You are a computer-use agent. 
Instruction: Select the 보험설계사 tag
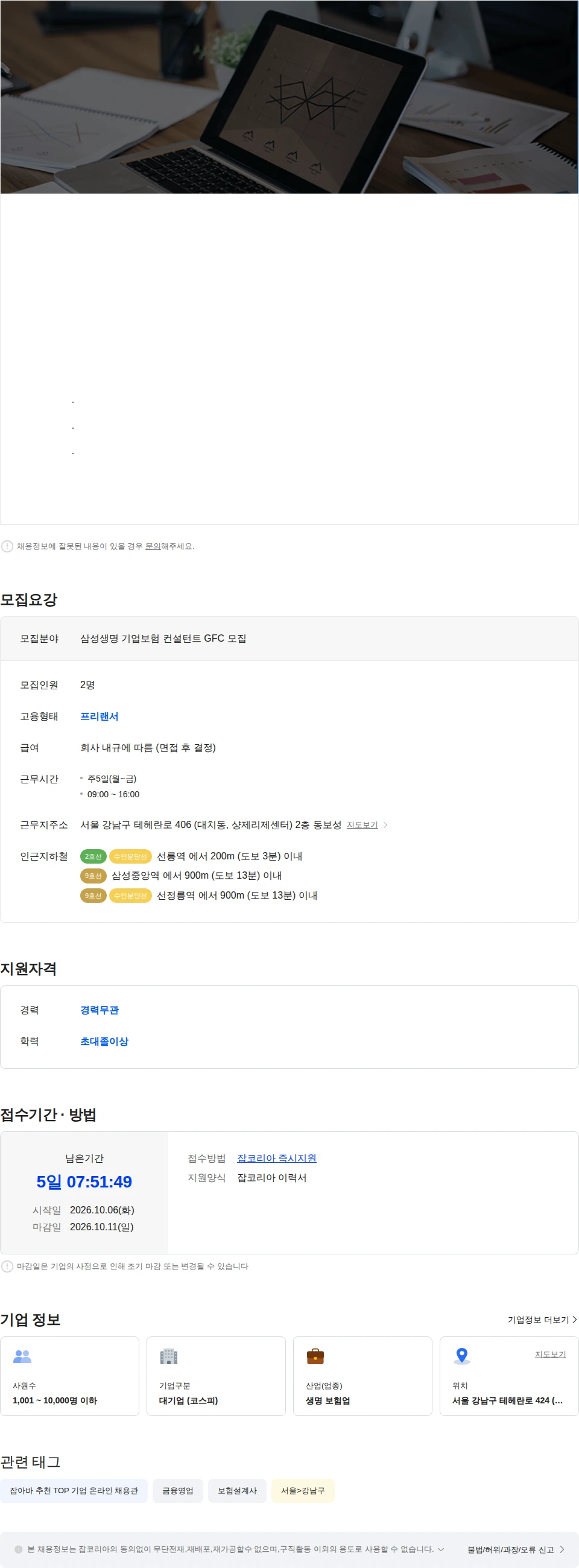click(238, 1491)
